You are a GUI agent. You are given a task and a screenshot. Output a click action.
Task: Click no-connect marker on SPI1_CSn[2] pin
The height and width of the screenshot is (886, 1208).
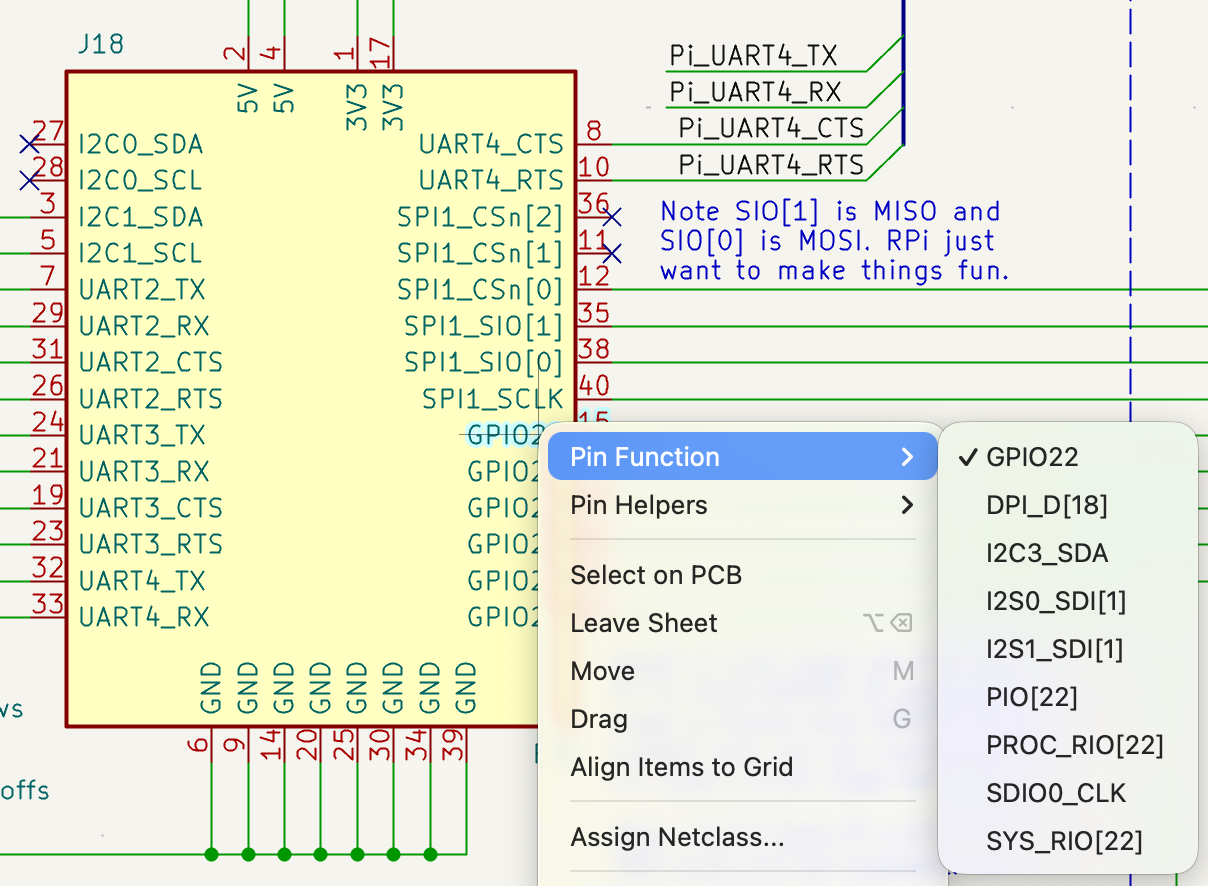(612, 217)
